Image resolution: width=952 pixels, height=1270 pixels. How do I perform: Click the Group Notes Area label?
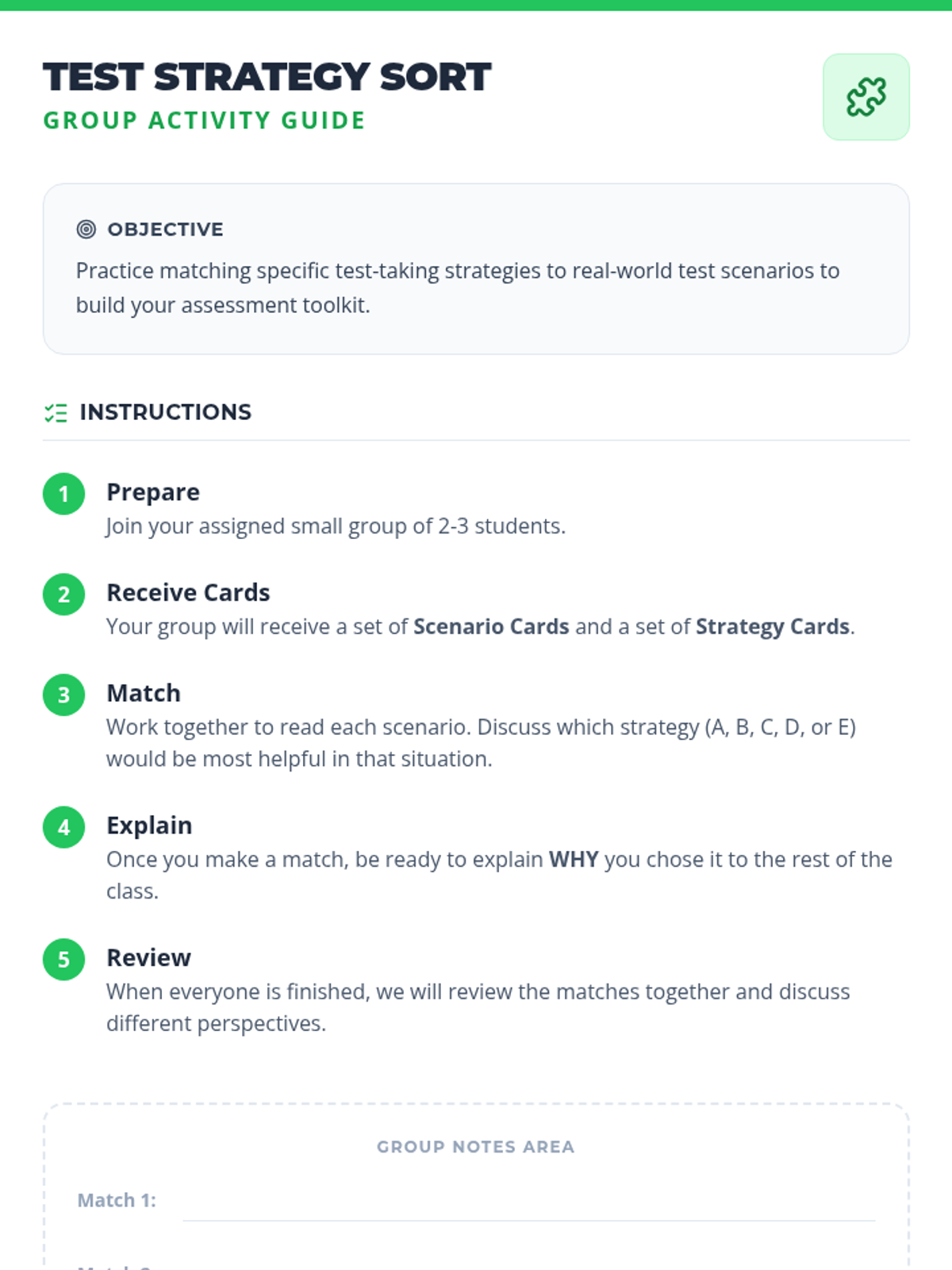click(x=476, y=1147)
